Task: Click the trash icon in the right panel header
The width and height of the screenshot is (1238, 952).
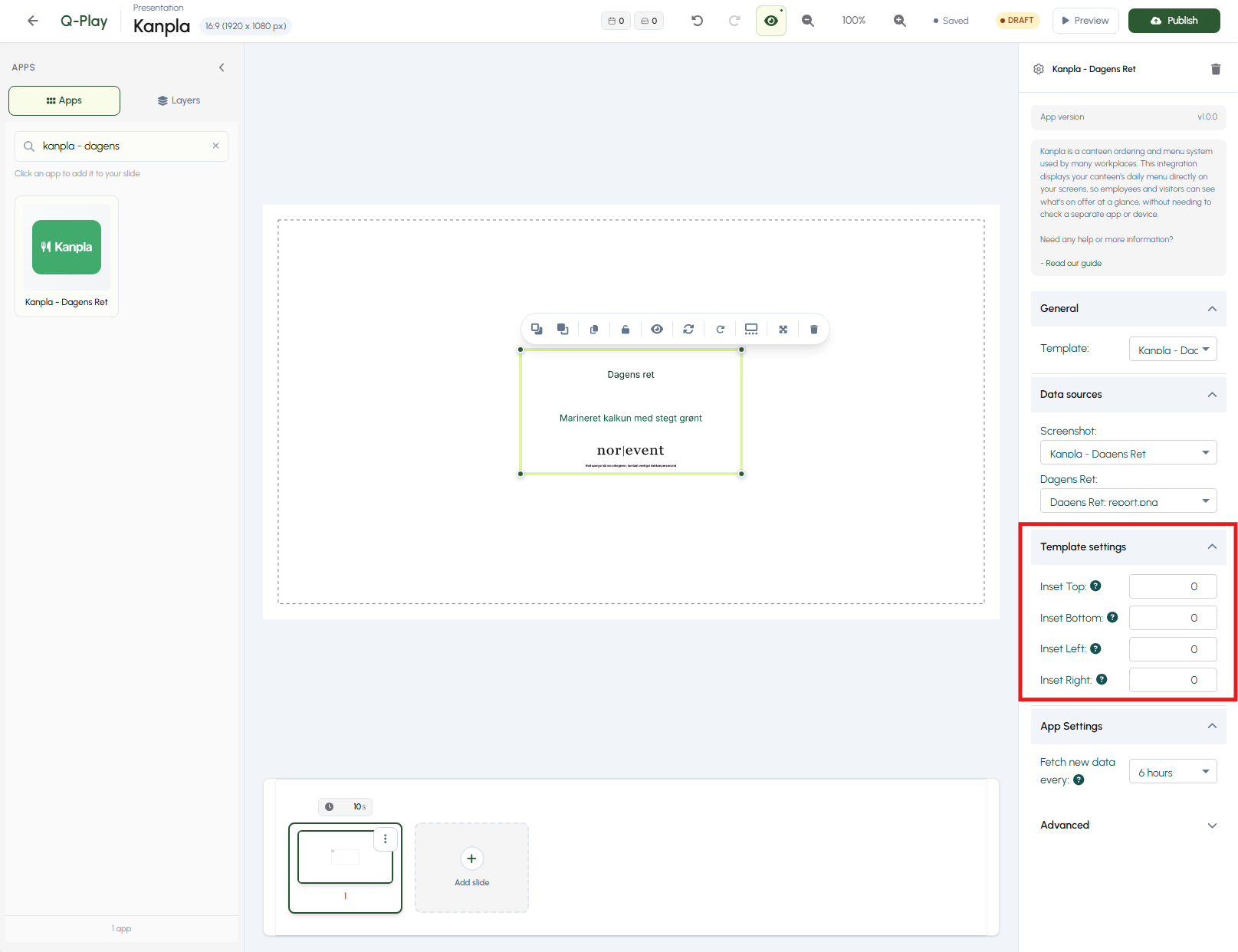Action: tap(1216, 69)
